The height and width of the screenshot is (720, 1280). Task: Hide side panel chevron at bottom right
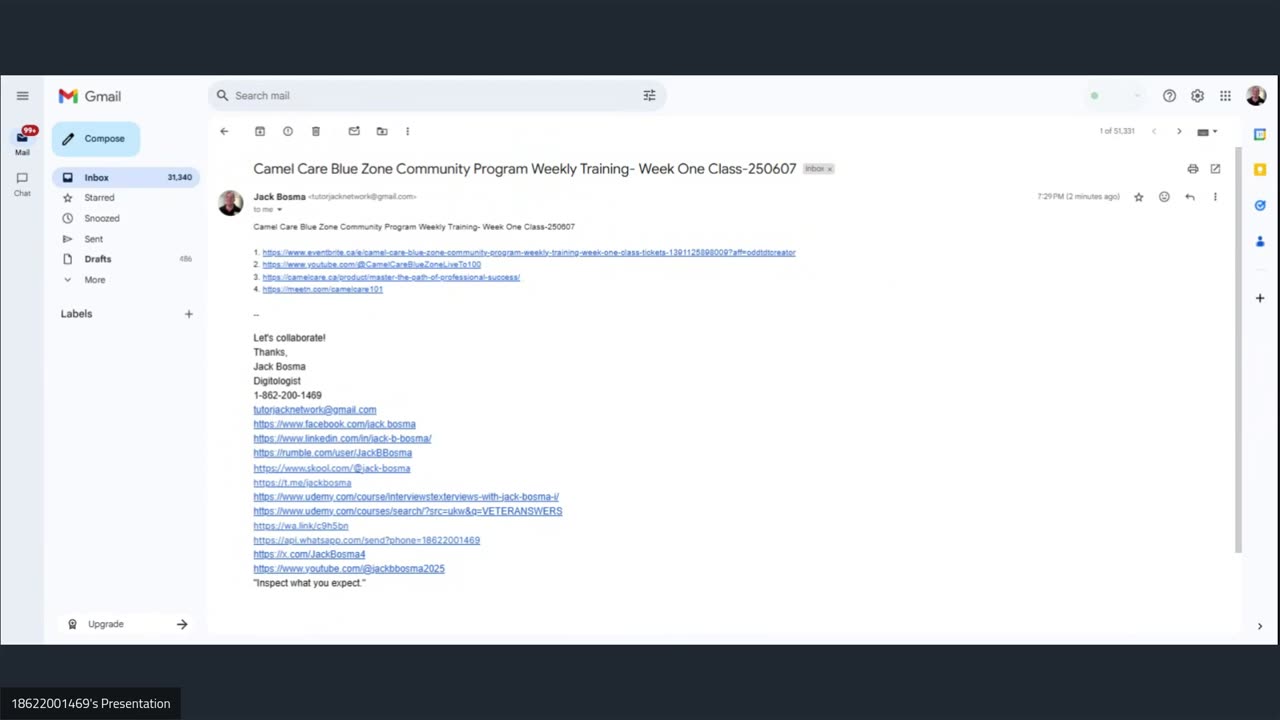pos(1259,626)
